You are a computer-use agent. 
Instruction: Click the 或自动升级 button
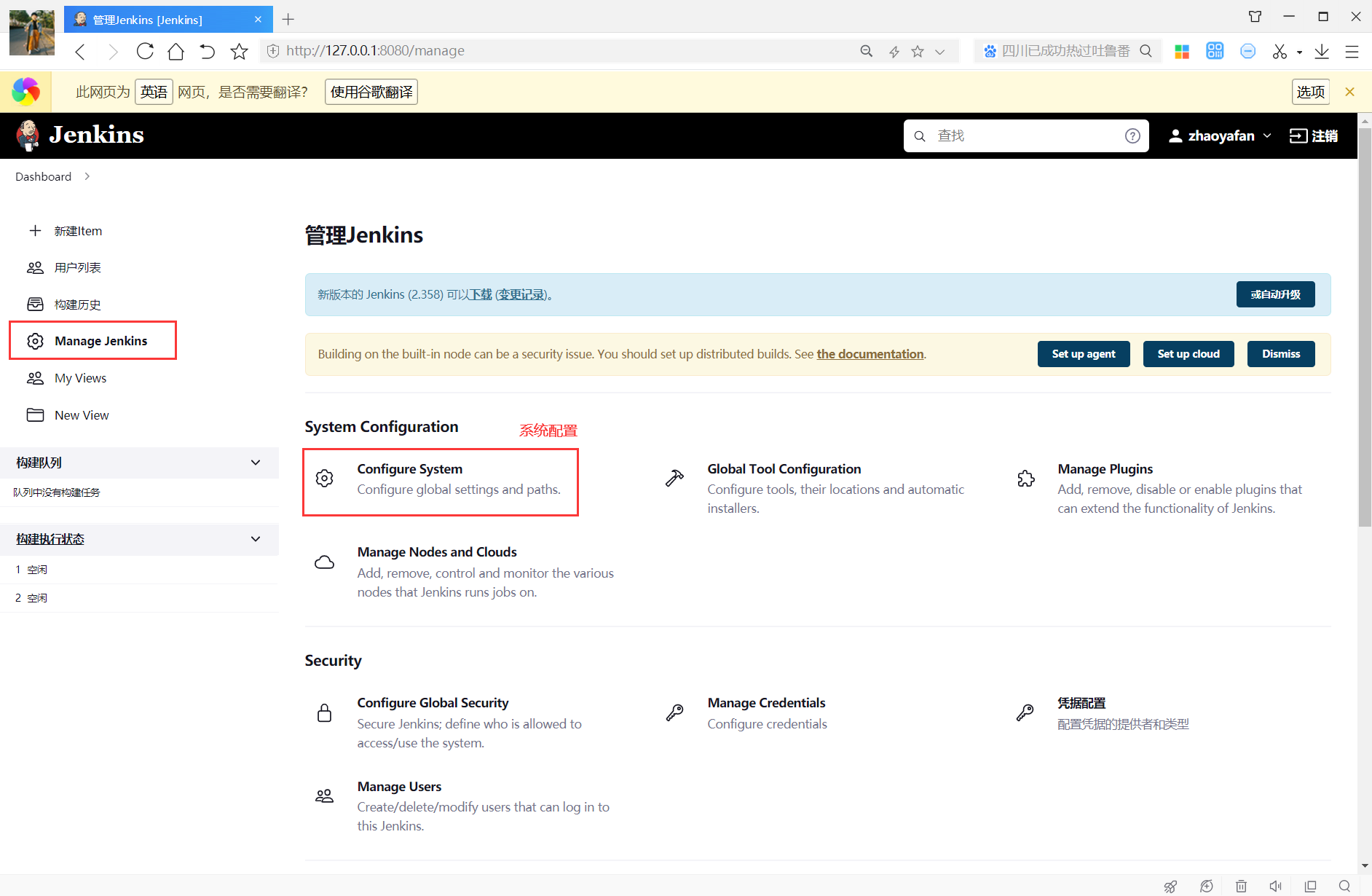[1275, 294]
